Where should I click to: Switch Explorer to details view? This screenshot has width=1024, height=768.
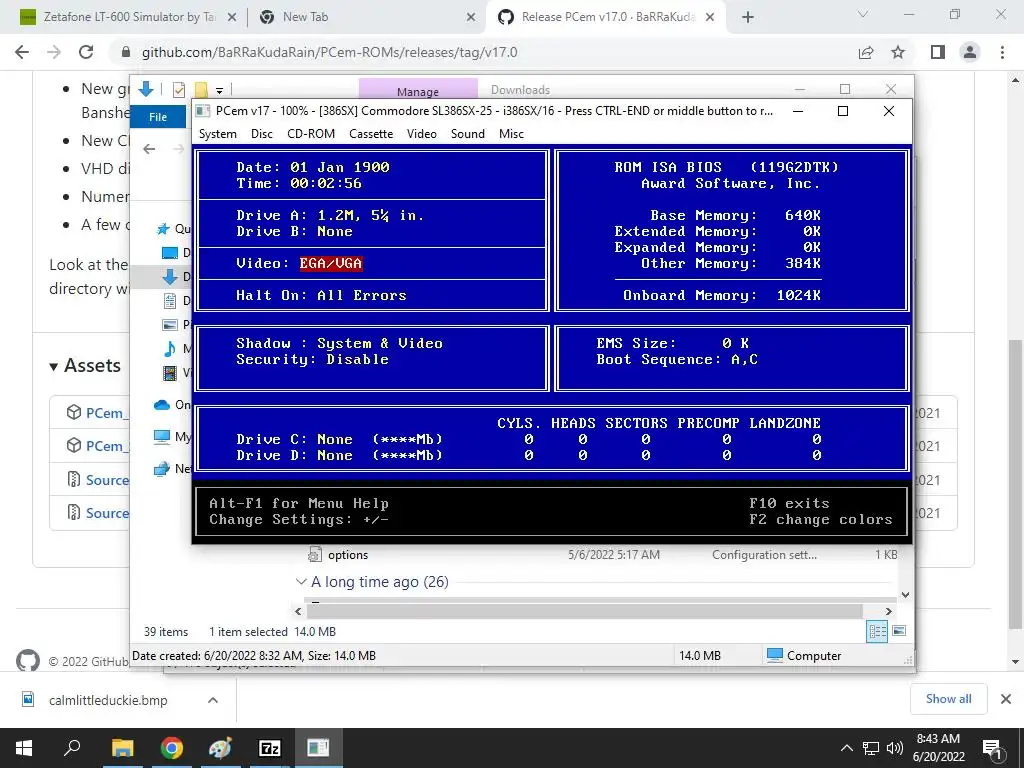pyautogui.click(x=877, y=631)
